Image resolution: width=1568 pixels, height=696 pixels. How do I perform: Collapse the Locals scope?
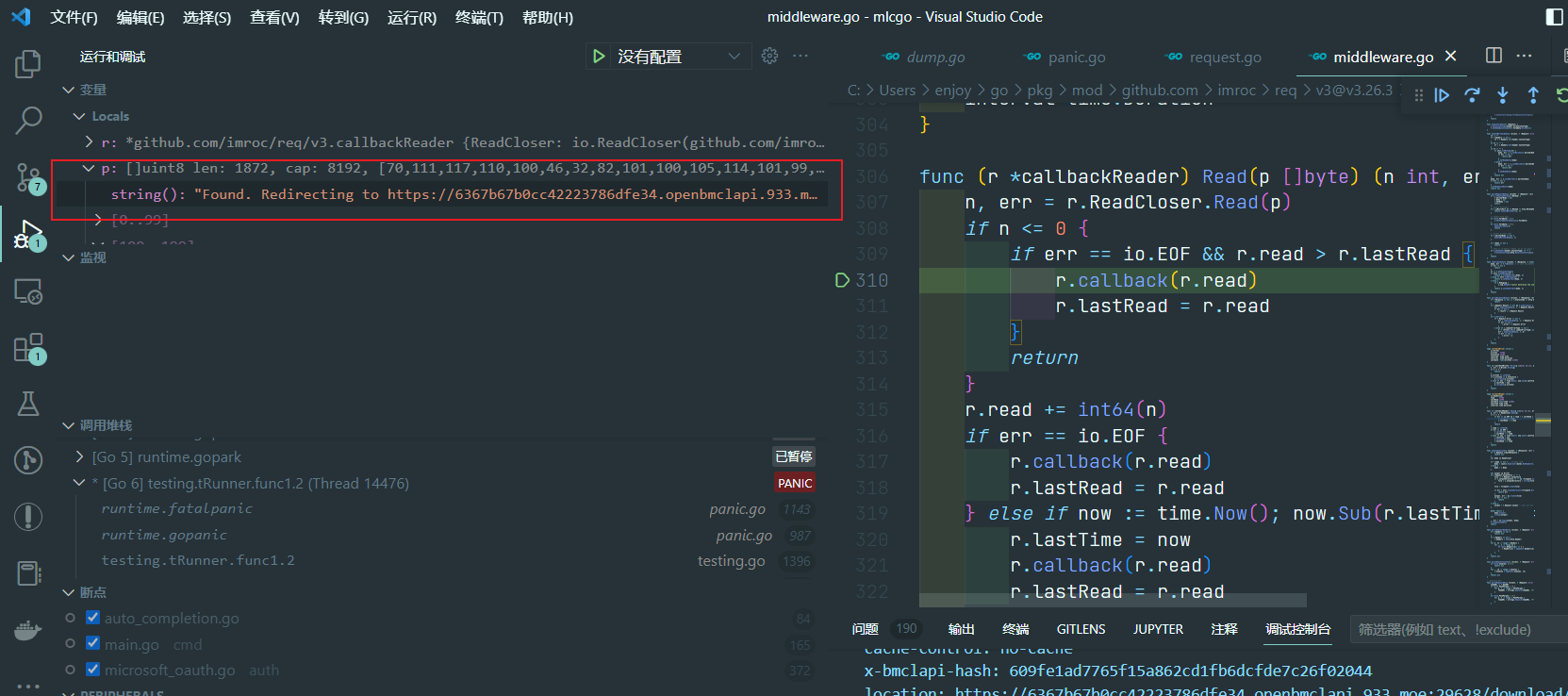tap(79, 116)
